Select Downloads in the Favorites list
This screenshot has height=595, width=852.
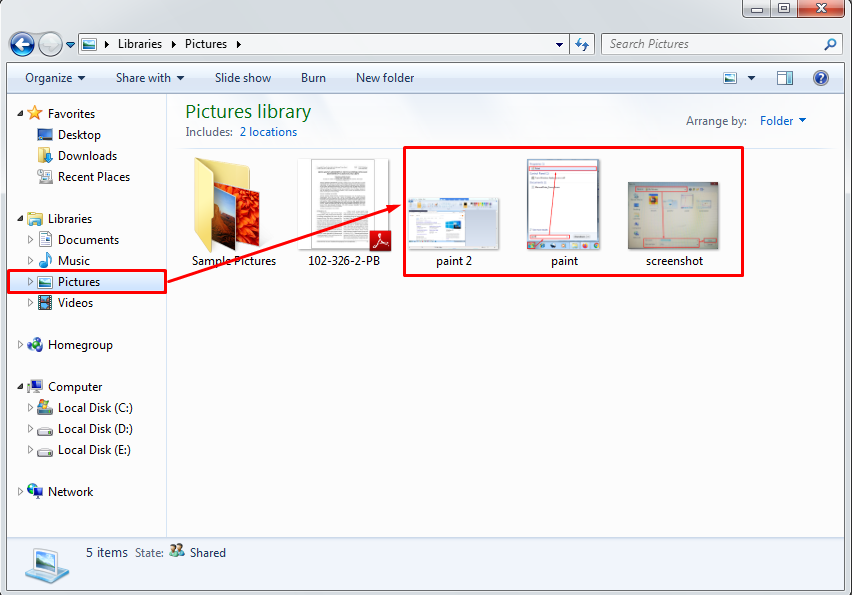pos(89,155)
